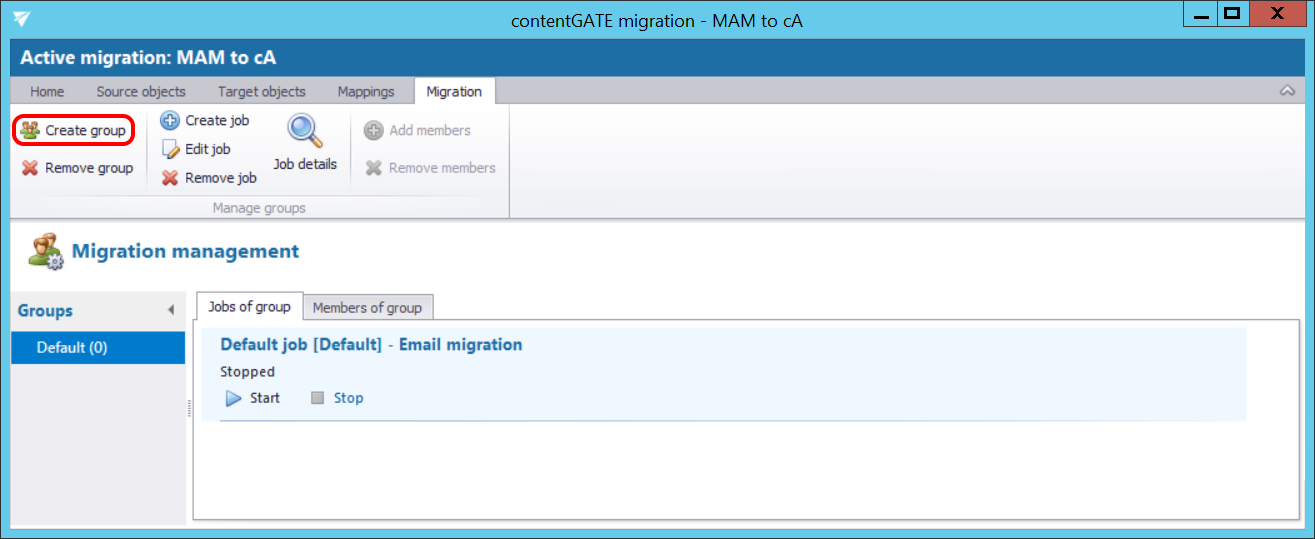Viewport: 1315px width, 539px height.
Task: Click the application logo in title bar
Action: [21, 18]
